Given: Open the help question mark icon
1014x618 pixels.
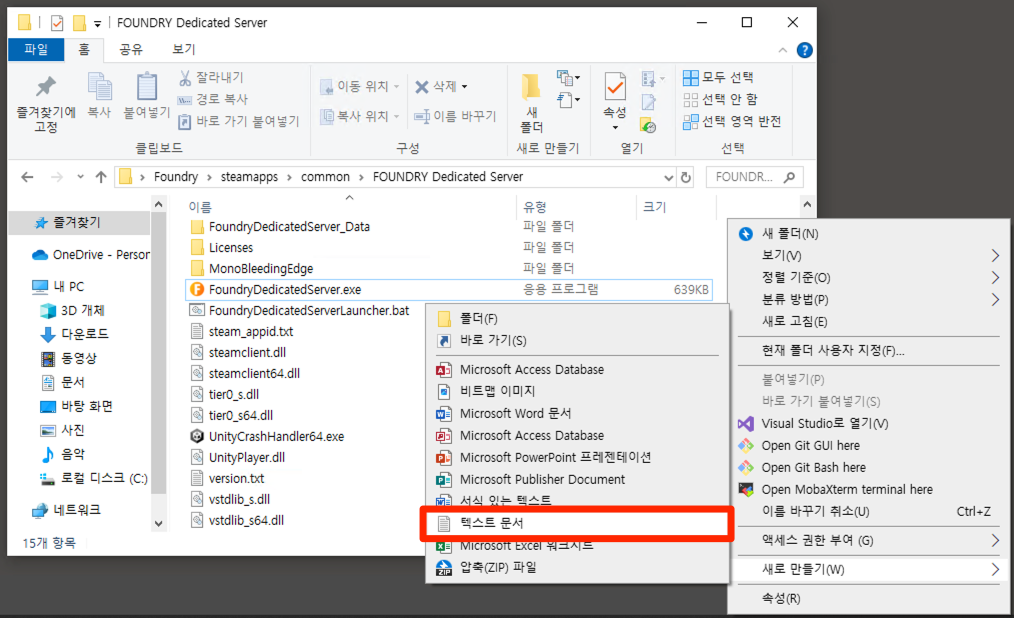Looking at the screenshot, I should tap(804, 50).
